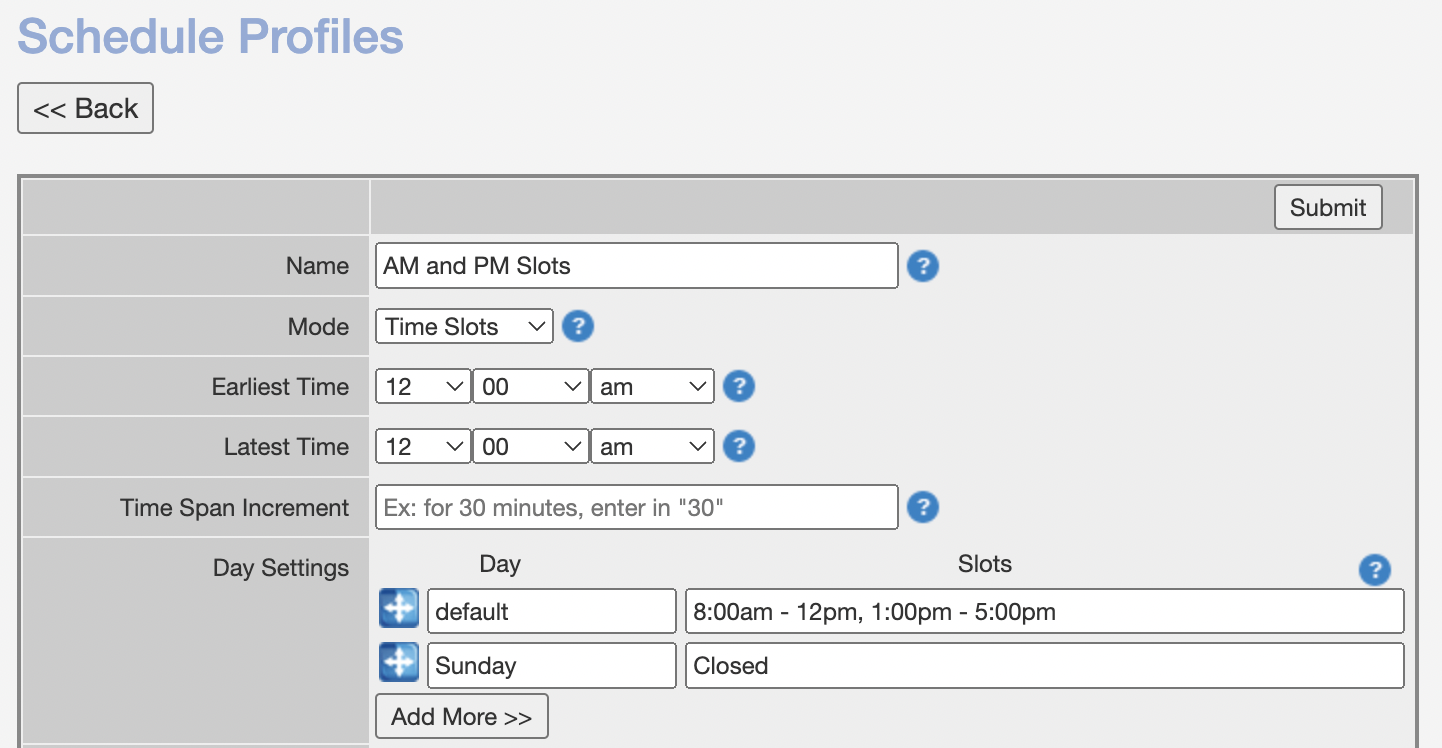Click the Time Span Increment label
The width and height of the screenshot is (1442, 748).
[235, 507]
